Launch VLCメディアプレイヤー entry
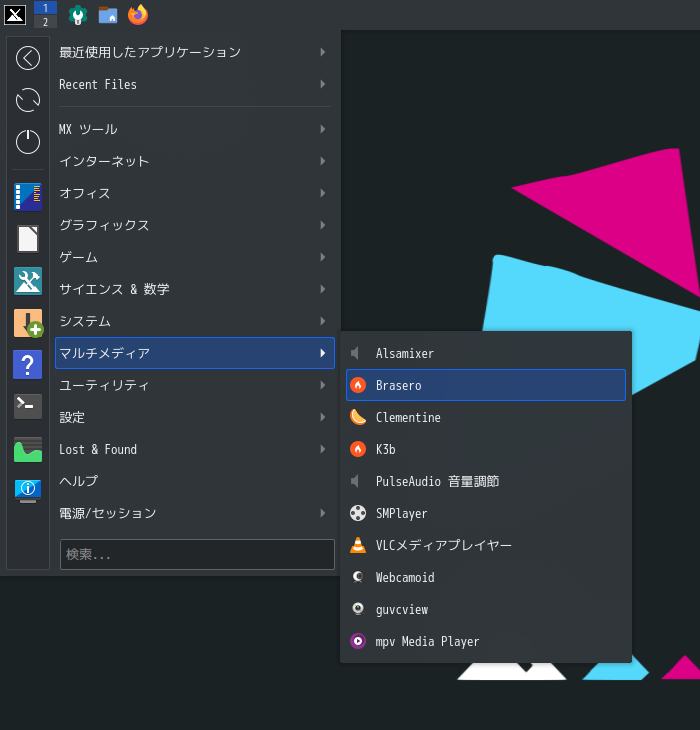The height and width of the screenshot is (730, 700). [x=486, y=545]
